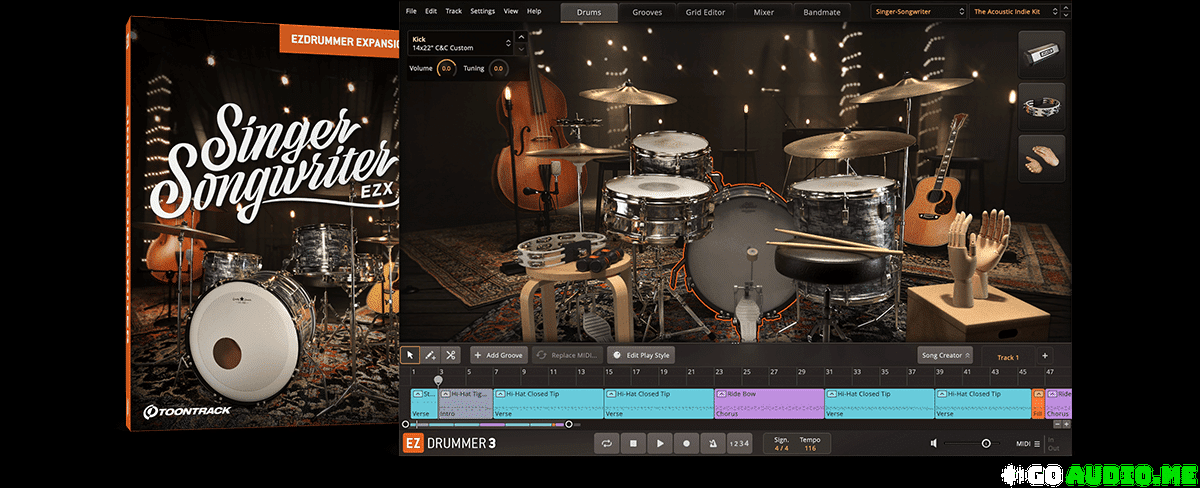Toggle the metronome click
Screen dimensions: 1200x488
(711, 443)
